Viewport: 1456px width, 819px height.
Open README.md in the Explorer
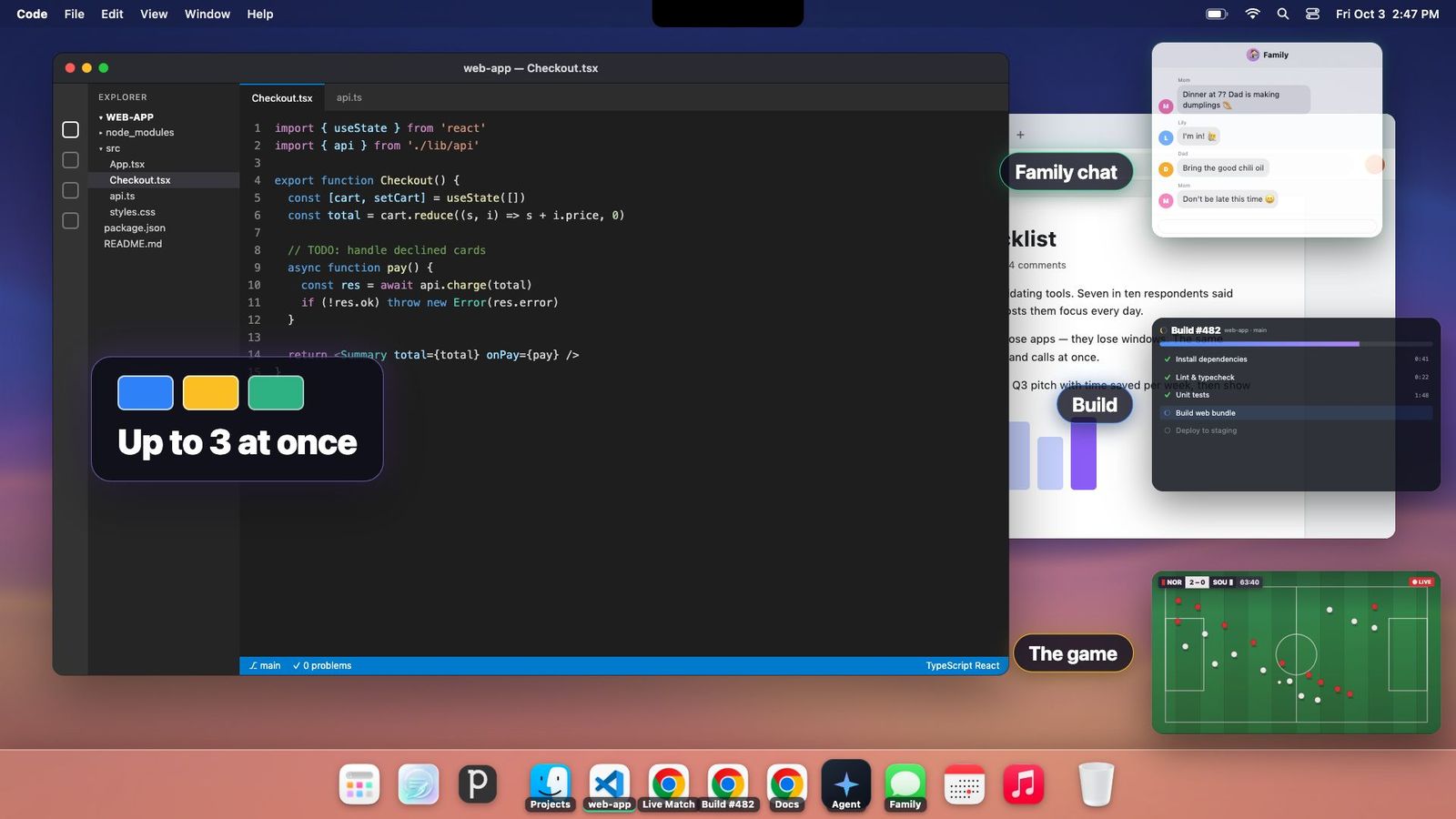(133, 244)
